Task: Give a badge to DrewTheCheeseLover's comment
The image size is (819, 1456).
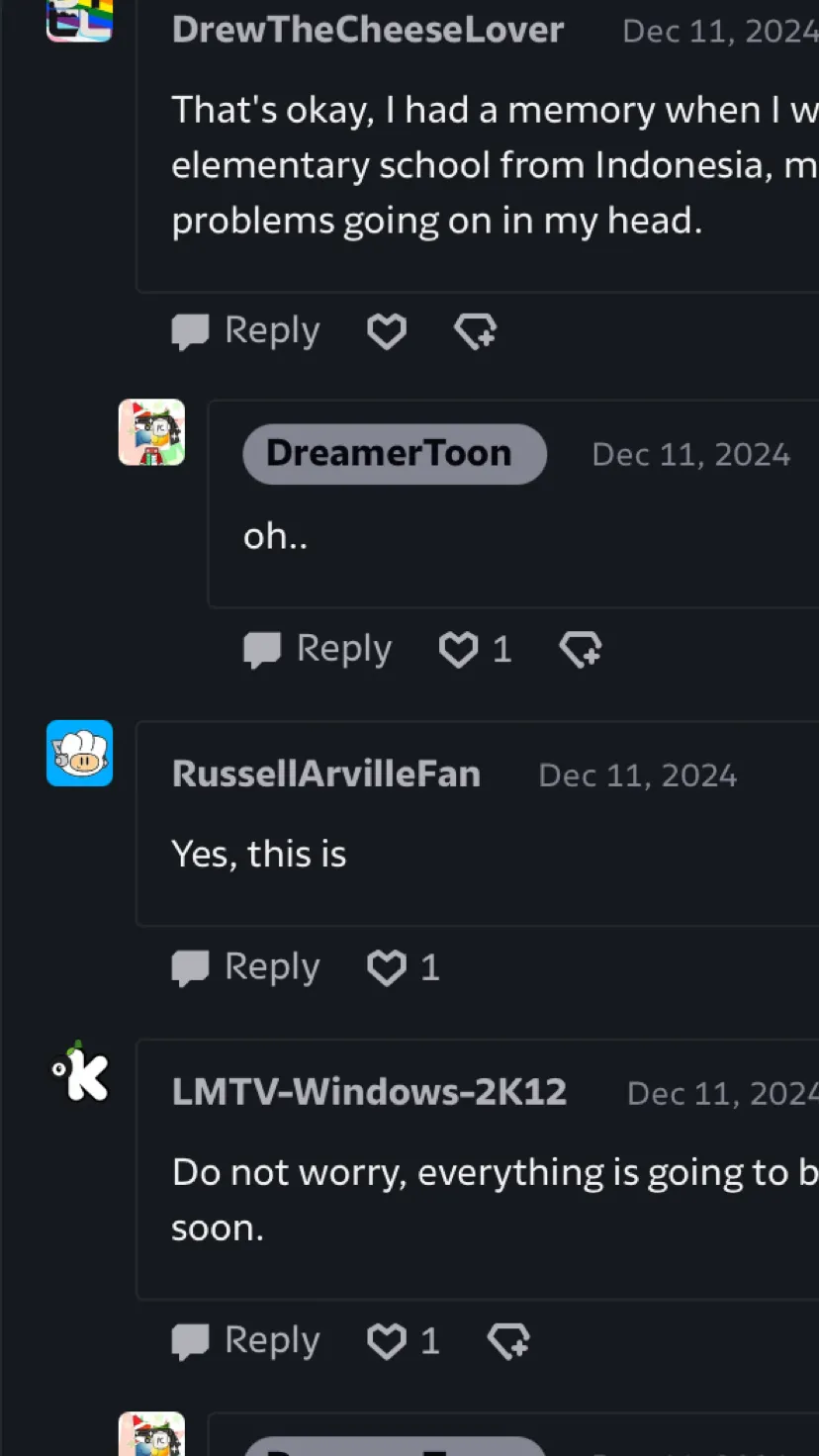Action: click(475, 331)
